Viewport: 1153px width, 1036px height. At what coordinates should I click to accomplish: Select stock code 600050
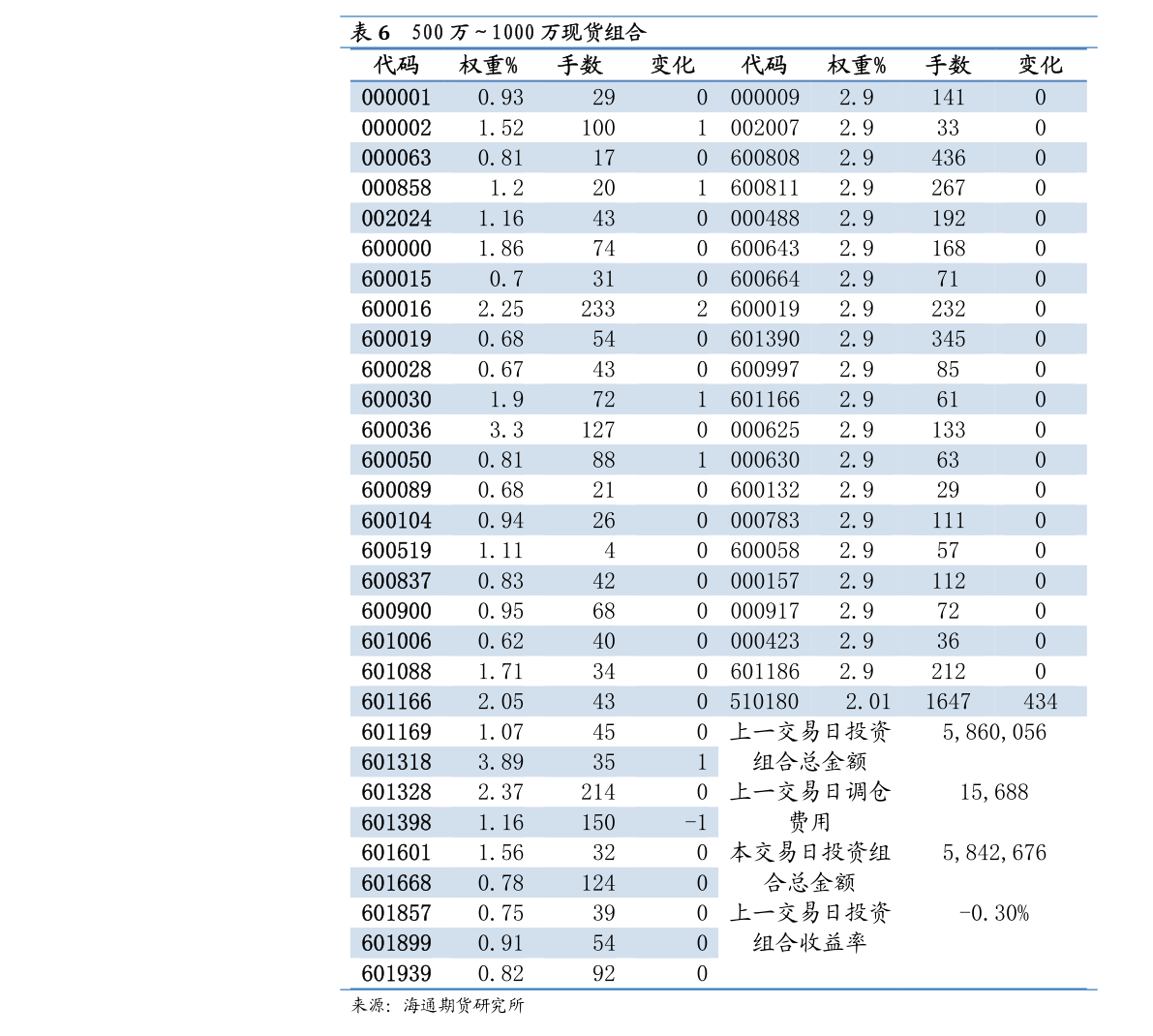(396, 461)
